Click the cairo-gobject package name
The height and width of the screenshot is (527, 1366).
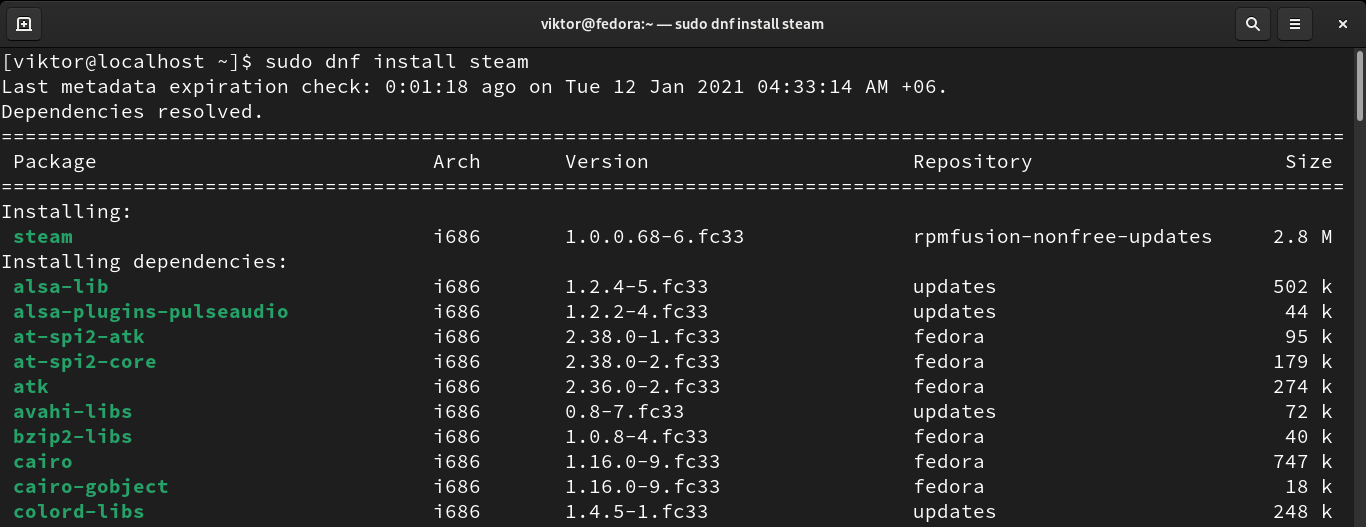[x=90, y=487]
